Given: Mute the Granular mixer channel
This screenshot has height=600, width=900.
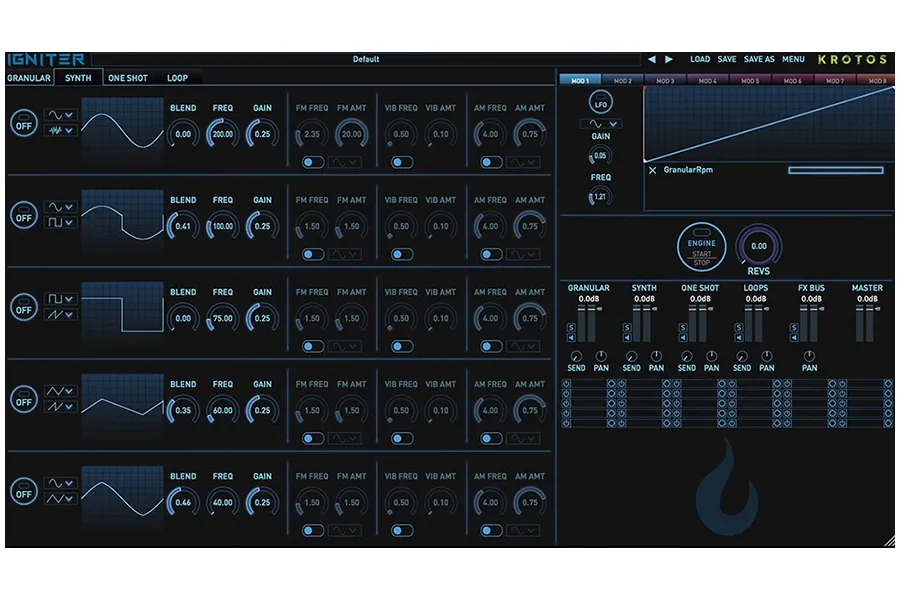Looking at the screenshot, I should 571,337.
